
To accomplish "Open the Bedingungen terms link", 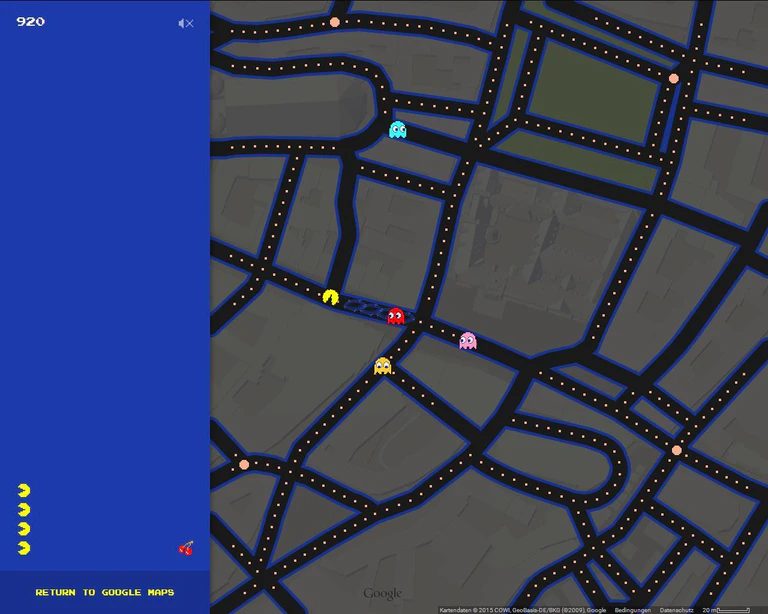I will tap(633, 610).
